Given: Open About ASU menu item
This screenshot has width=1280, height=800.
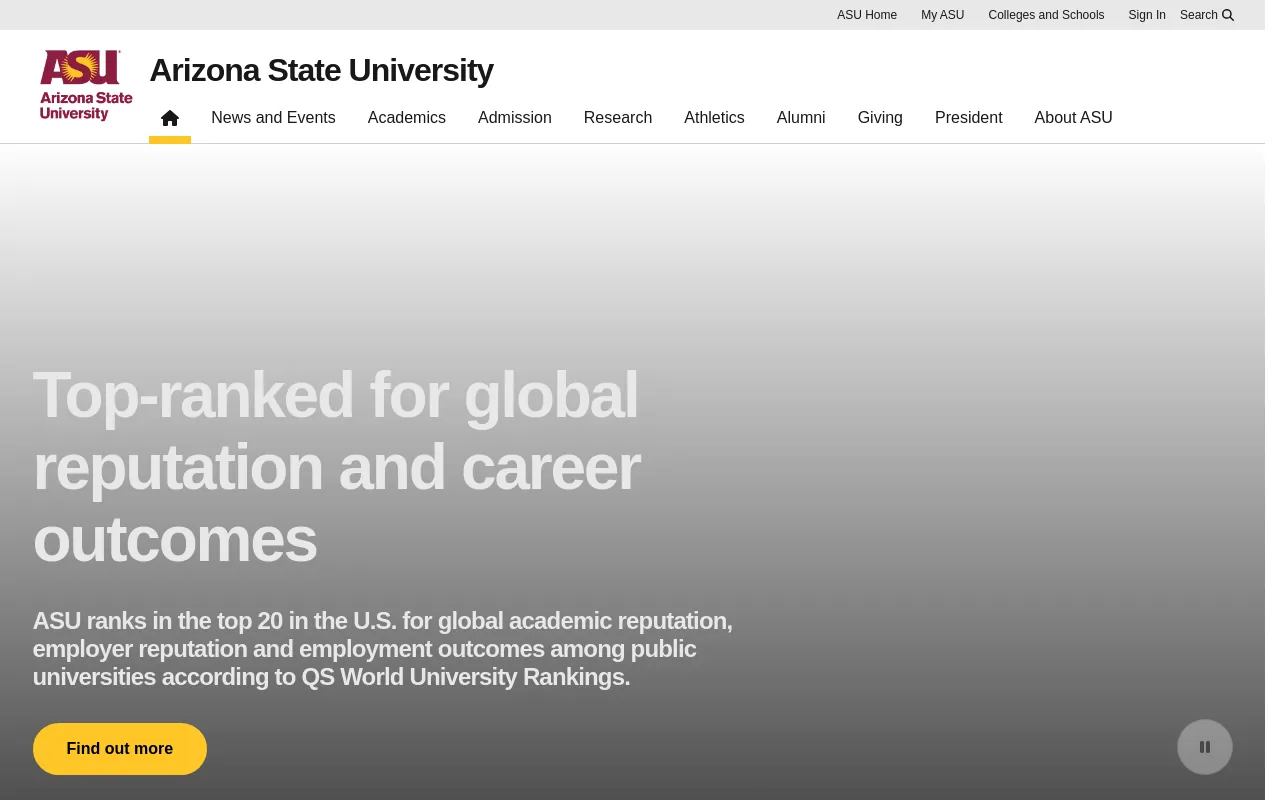Looking at the screenshot, I should (1074, 118).
